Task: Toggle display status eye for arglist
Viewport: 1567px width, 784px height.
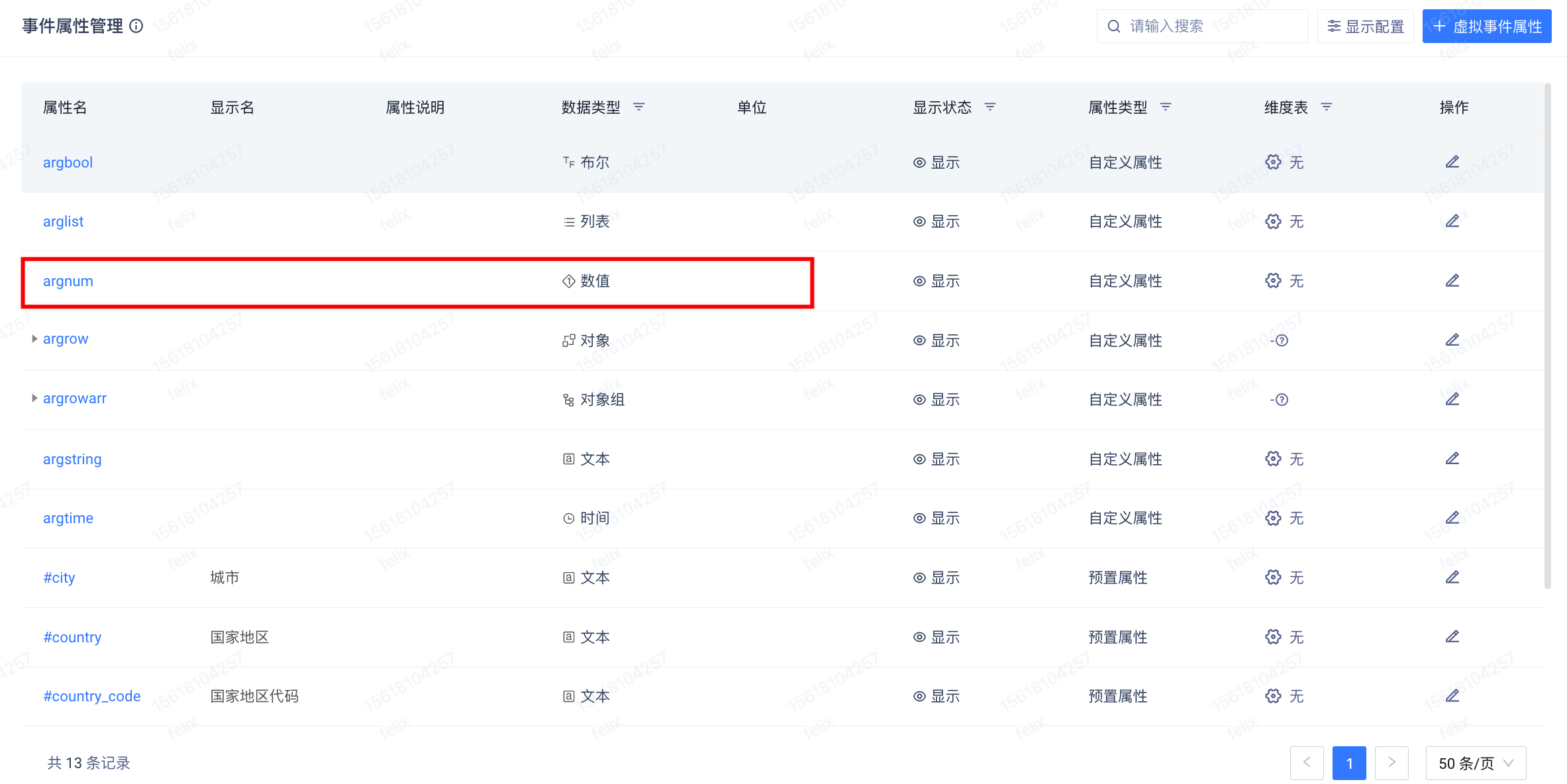Action: 919,221
